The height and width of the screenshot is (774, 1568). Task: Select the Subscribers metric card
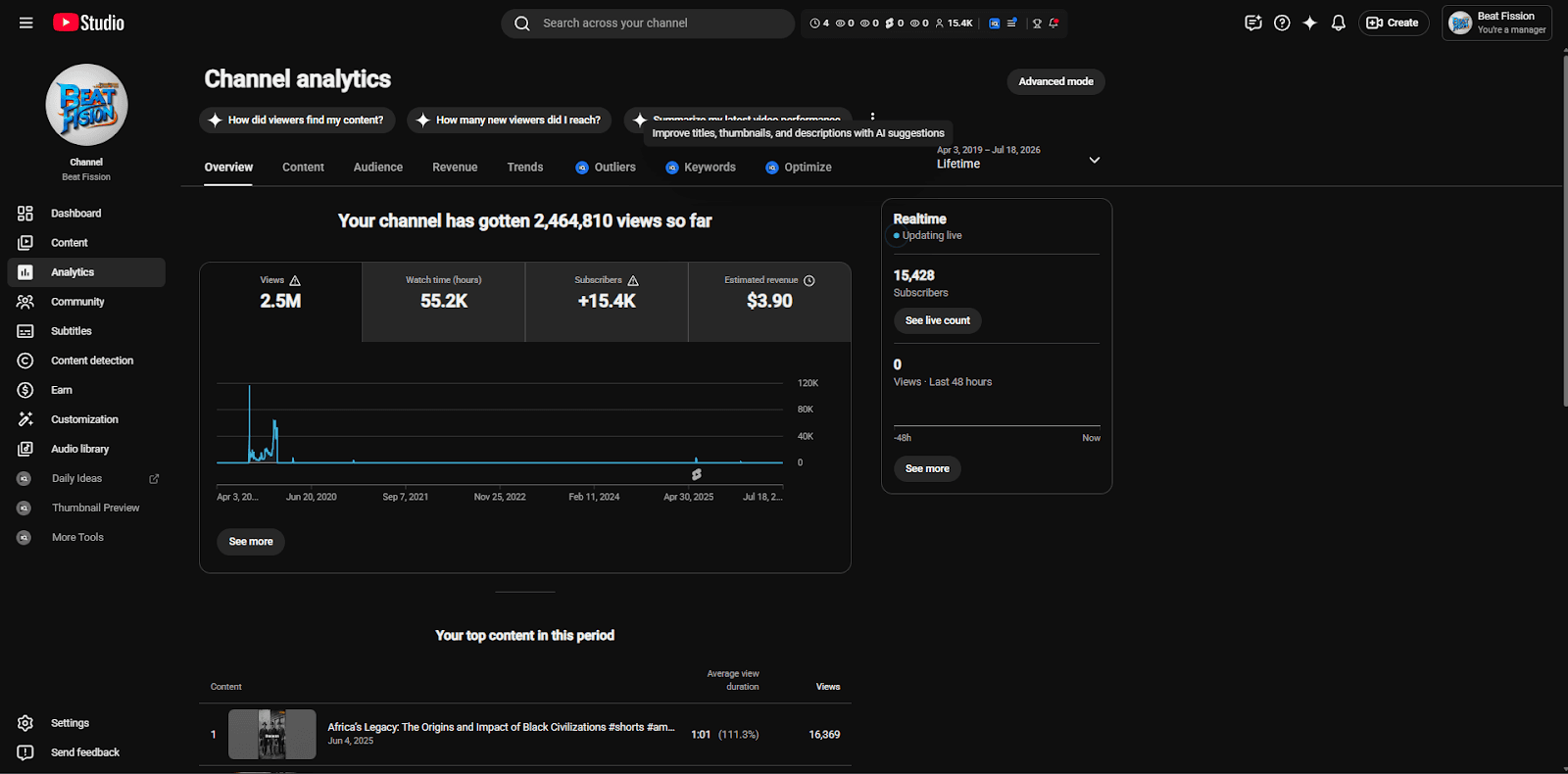tap(607, 302)
